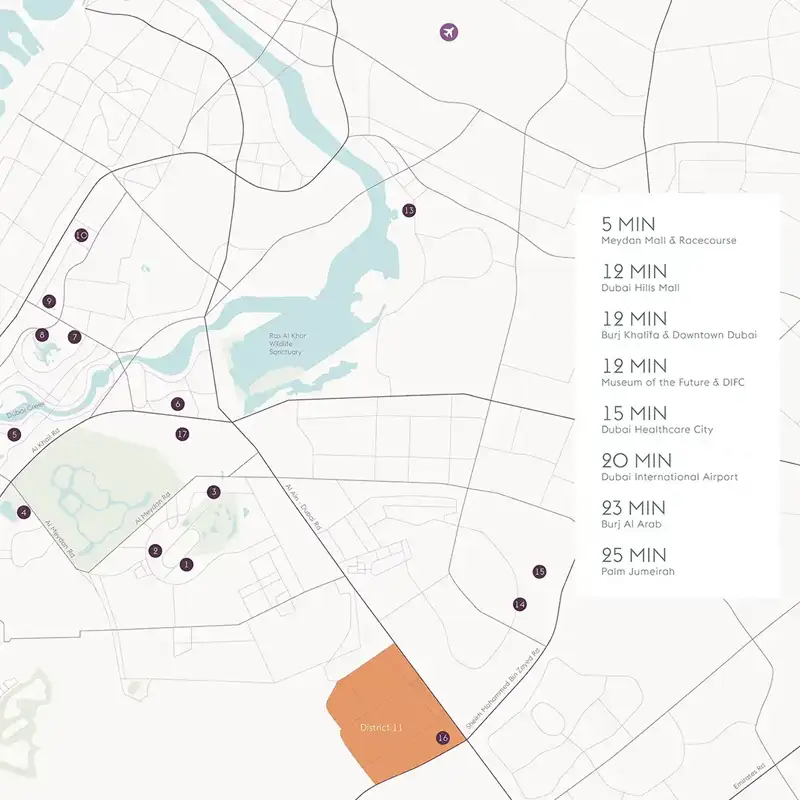800x800 pixels.
Task: Click location marker number 10
Action: [x=81, y=236]
